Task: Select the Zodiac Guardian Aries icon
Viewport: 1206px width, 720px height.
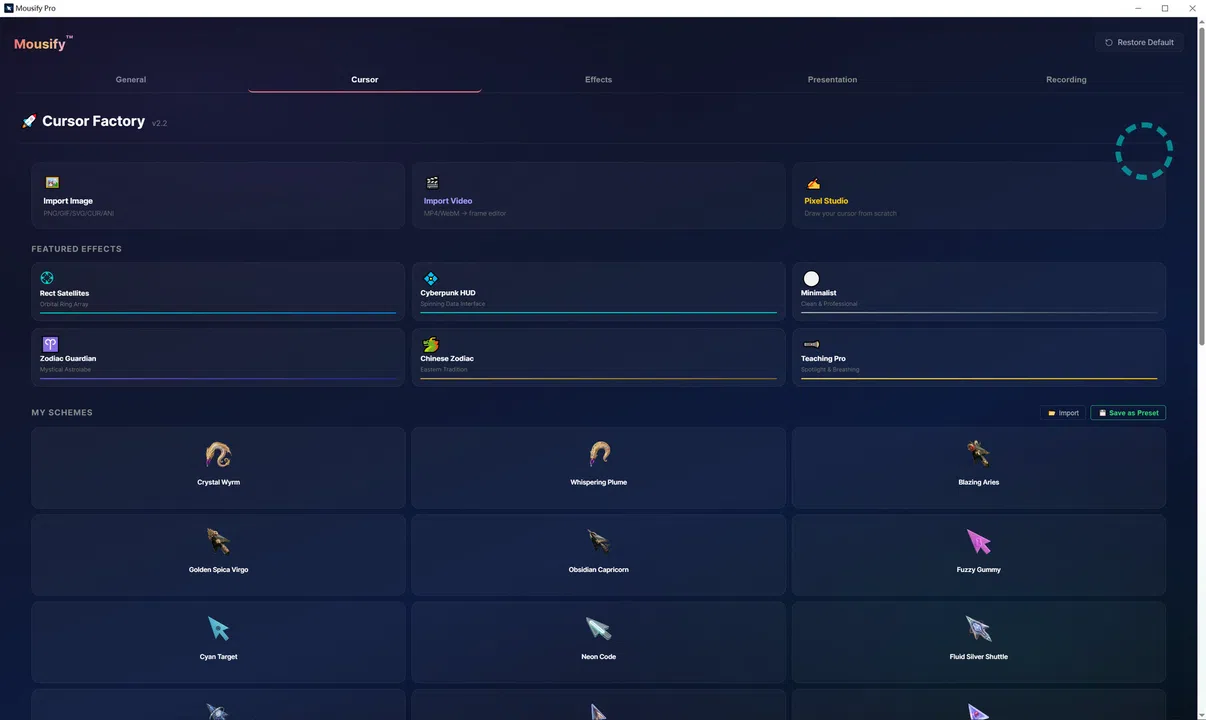Action: coord(51,344)
